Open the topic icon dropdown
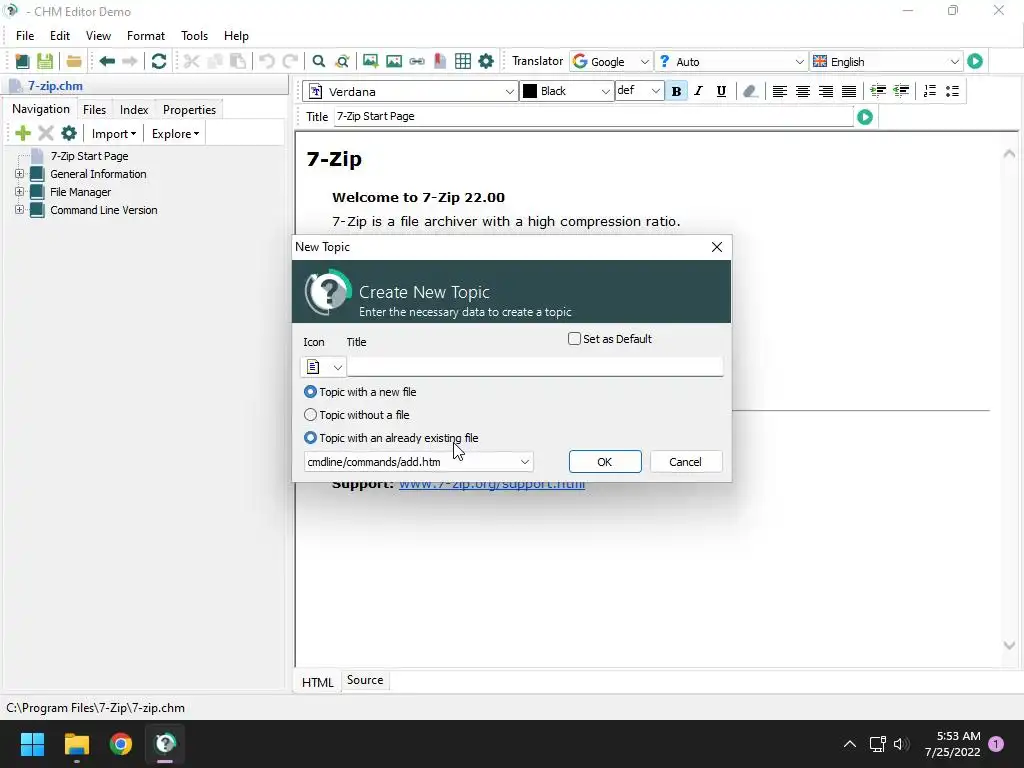This screenshot has width=1024, height=768. (x=323, y=367)
